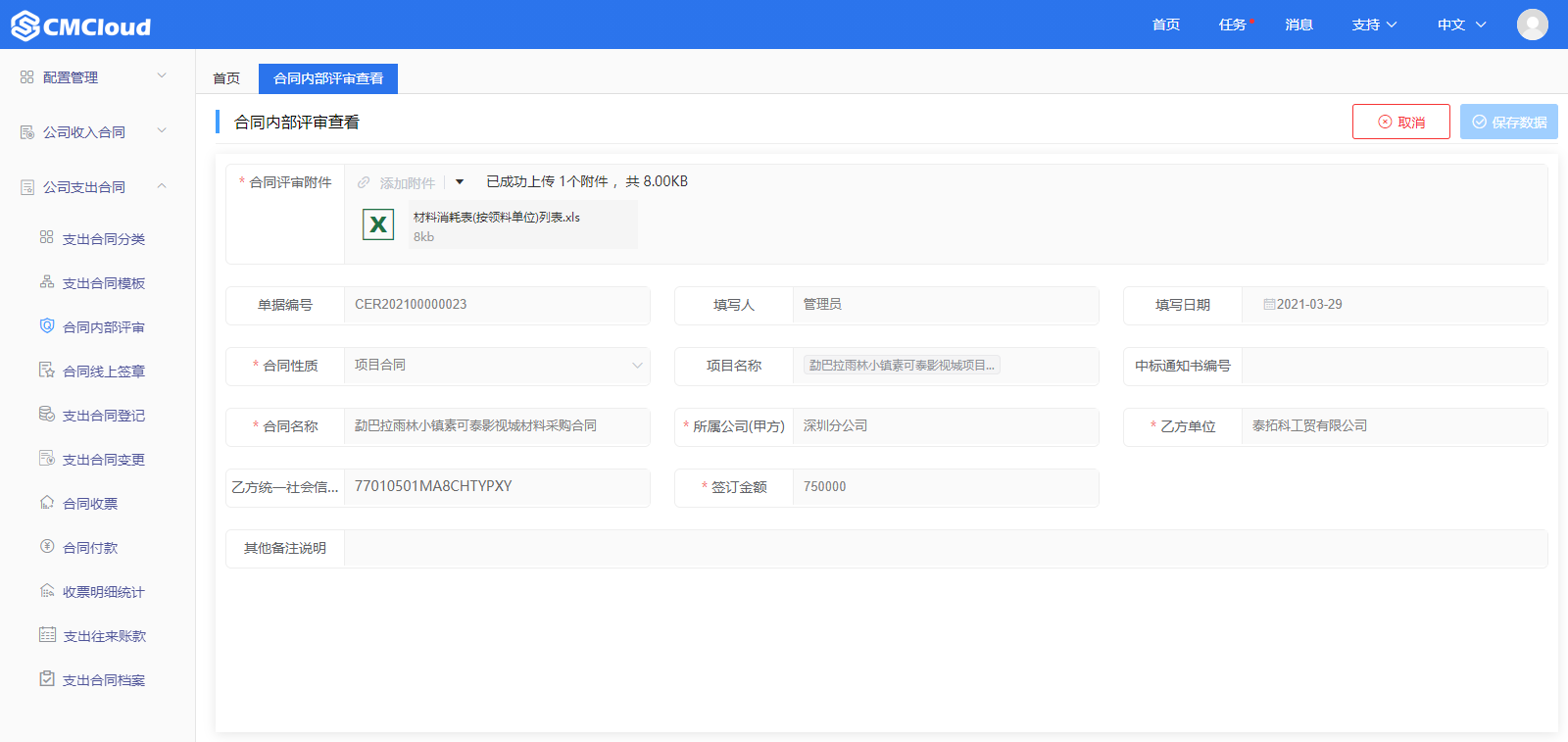Open 支出合同登记 sidebar link
The image size is (1568, 742).
click(104, 416)
